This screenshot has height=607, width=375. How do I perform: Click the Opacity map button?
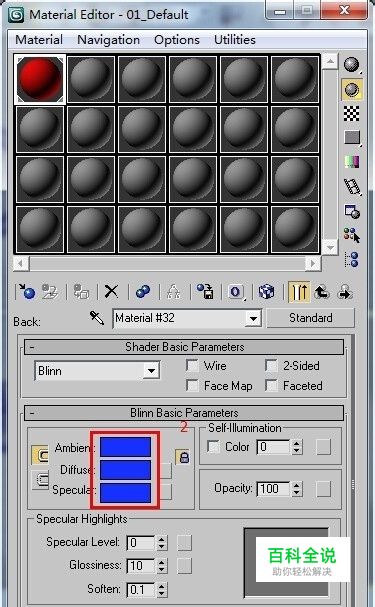324,489
